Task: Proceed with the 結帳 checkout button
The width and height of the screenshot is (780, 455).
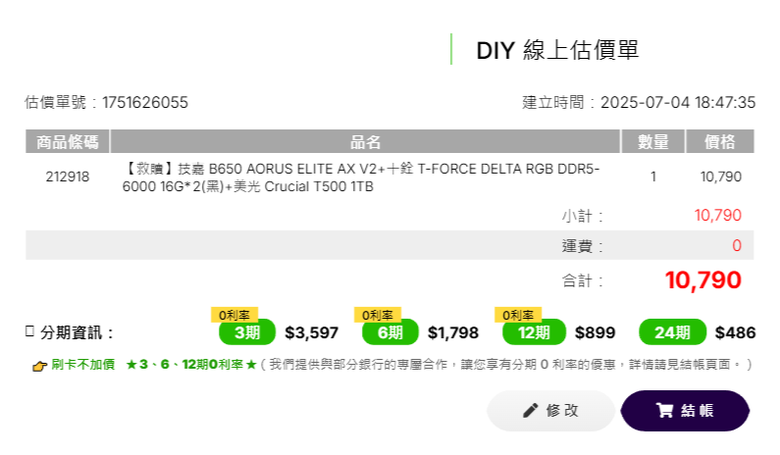Action: click(685, 411)
